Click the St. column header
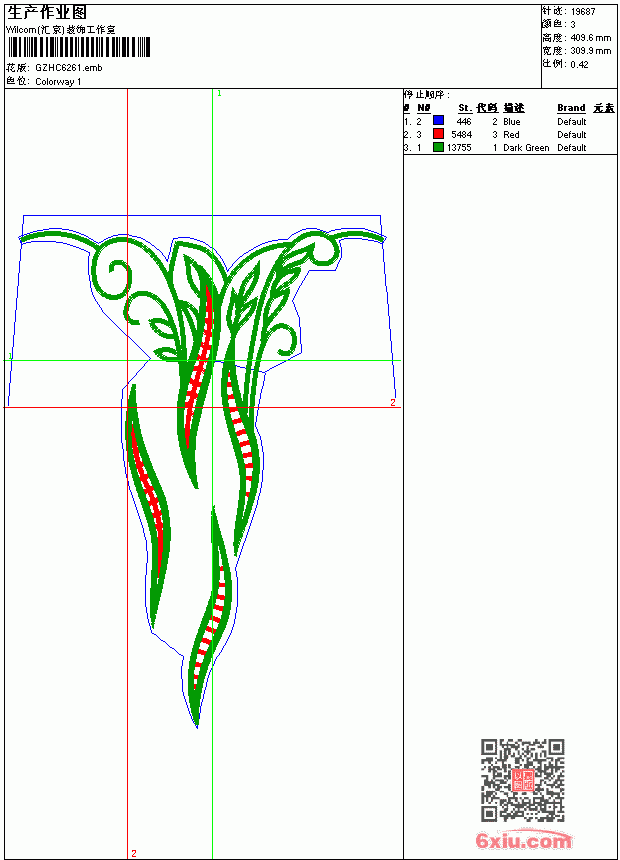The width and height of the screenshot is (620, 860). pos(465,108)
